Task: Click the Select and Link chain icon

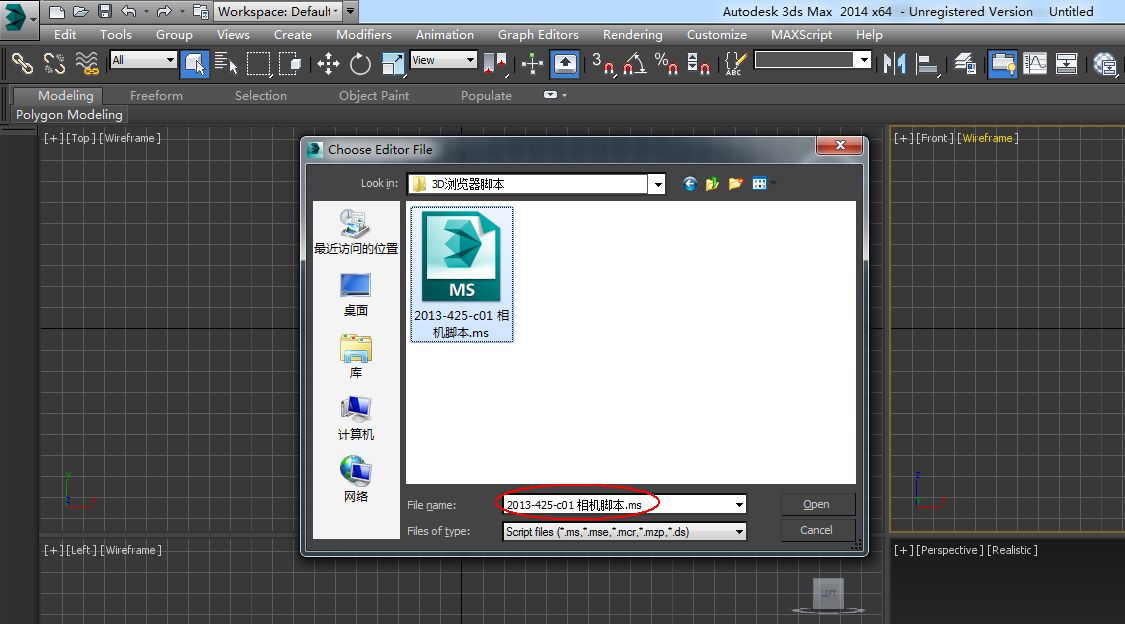Action: tap(22, 64)
